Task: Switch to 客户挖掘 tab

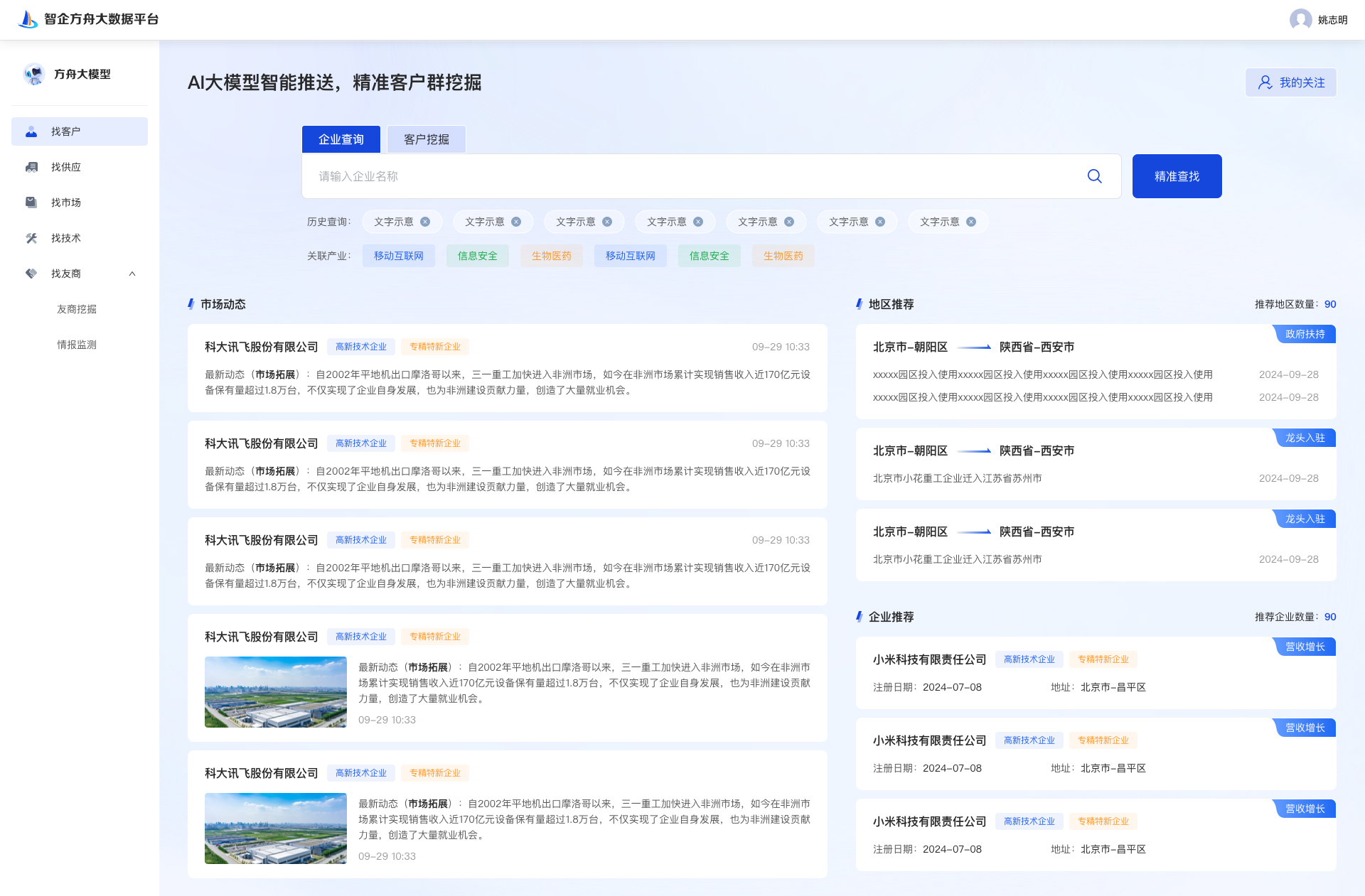Action: [x=427, y=139]
